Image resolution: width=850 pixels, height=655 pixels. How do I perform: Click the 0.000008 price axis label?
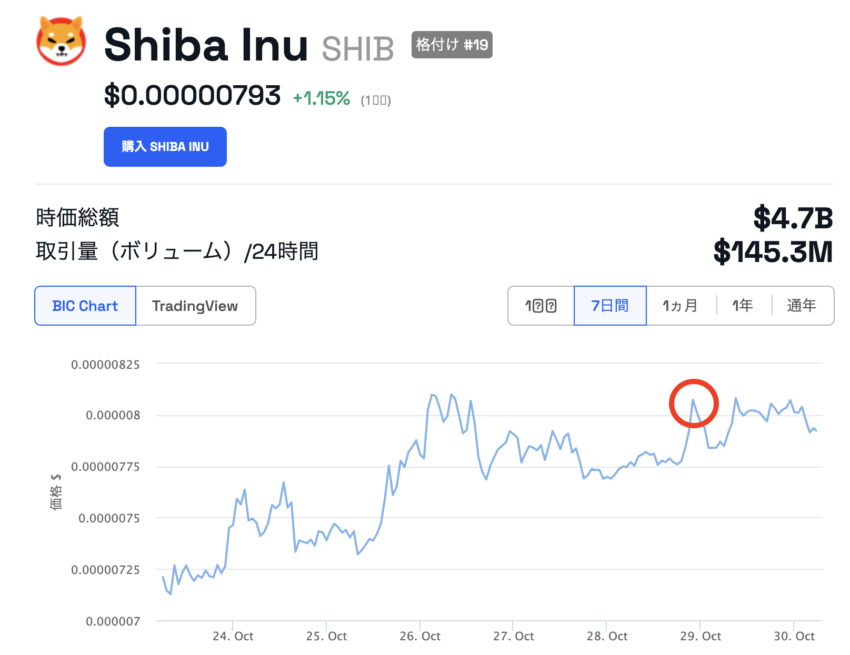tap(113, 415)
